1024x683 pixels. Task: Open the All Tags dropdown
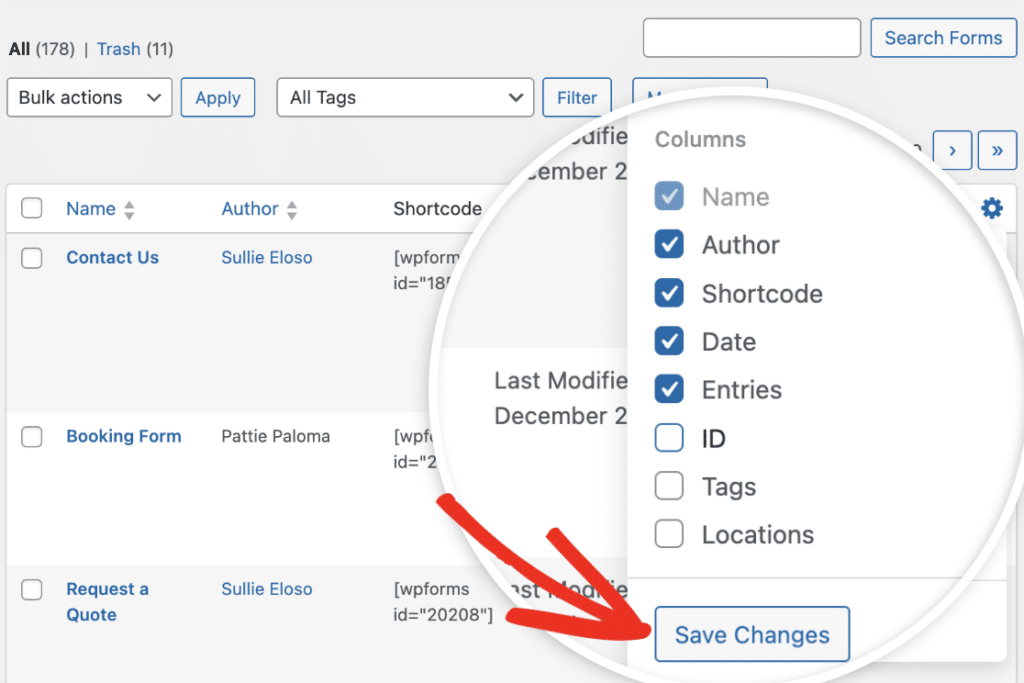[x=405, y=97]
